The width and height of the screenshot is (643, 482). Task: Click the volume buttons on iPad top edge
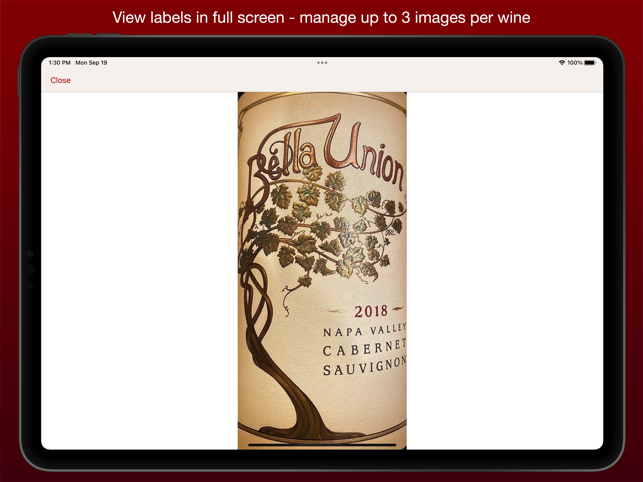coord(94,34)
